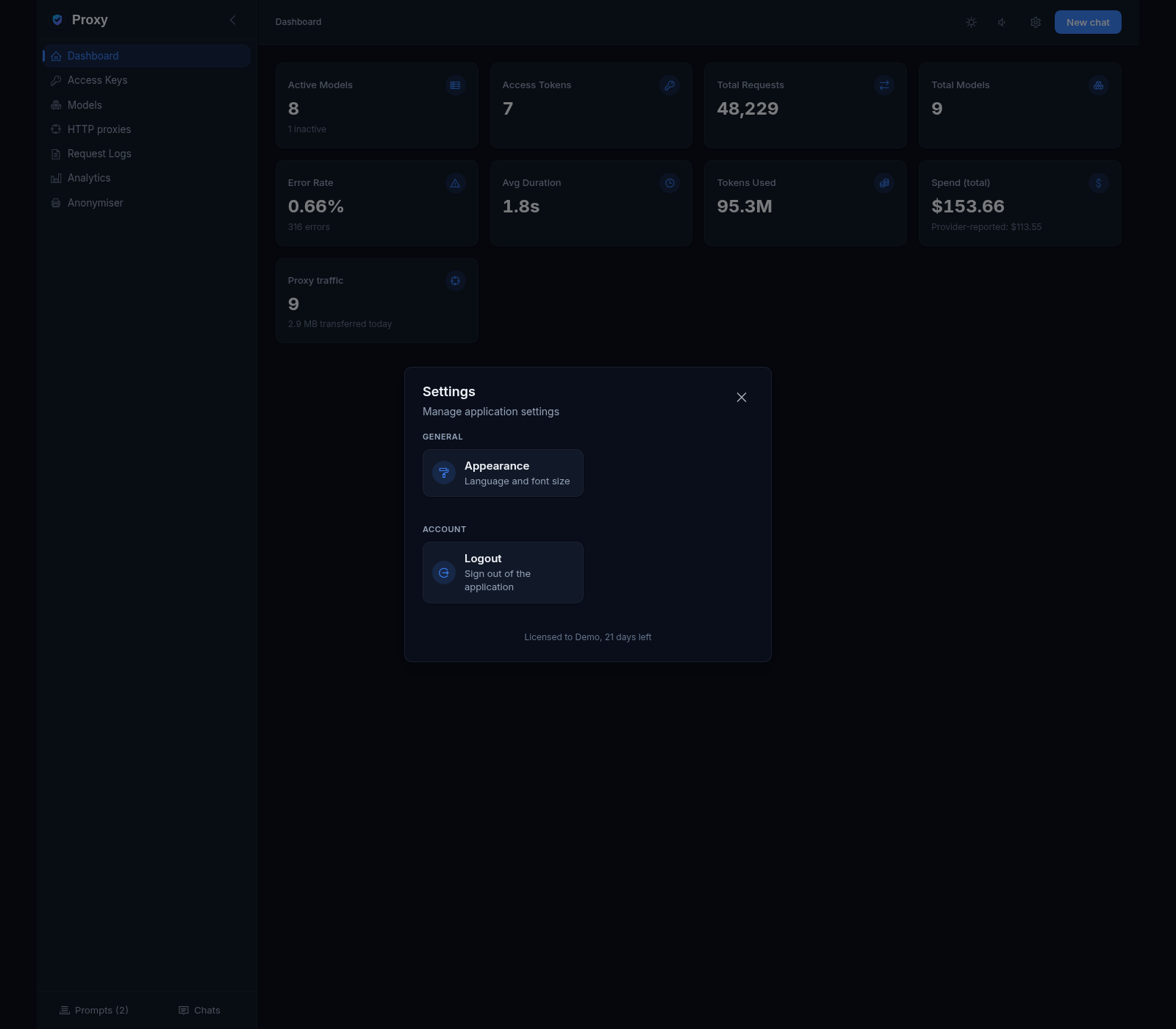This screenshot has height=1029, width=1176.
Task: Open Request Logs from the sidebar
Action: point(146,154)
